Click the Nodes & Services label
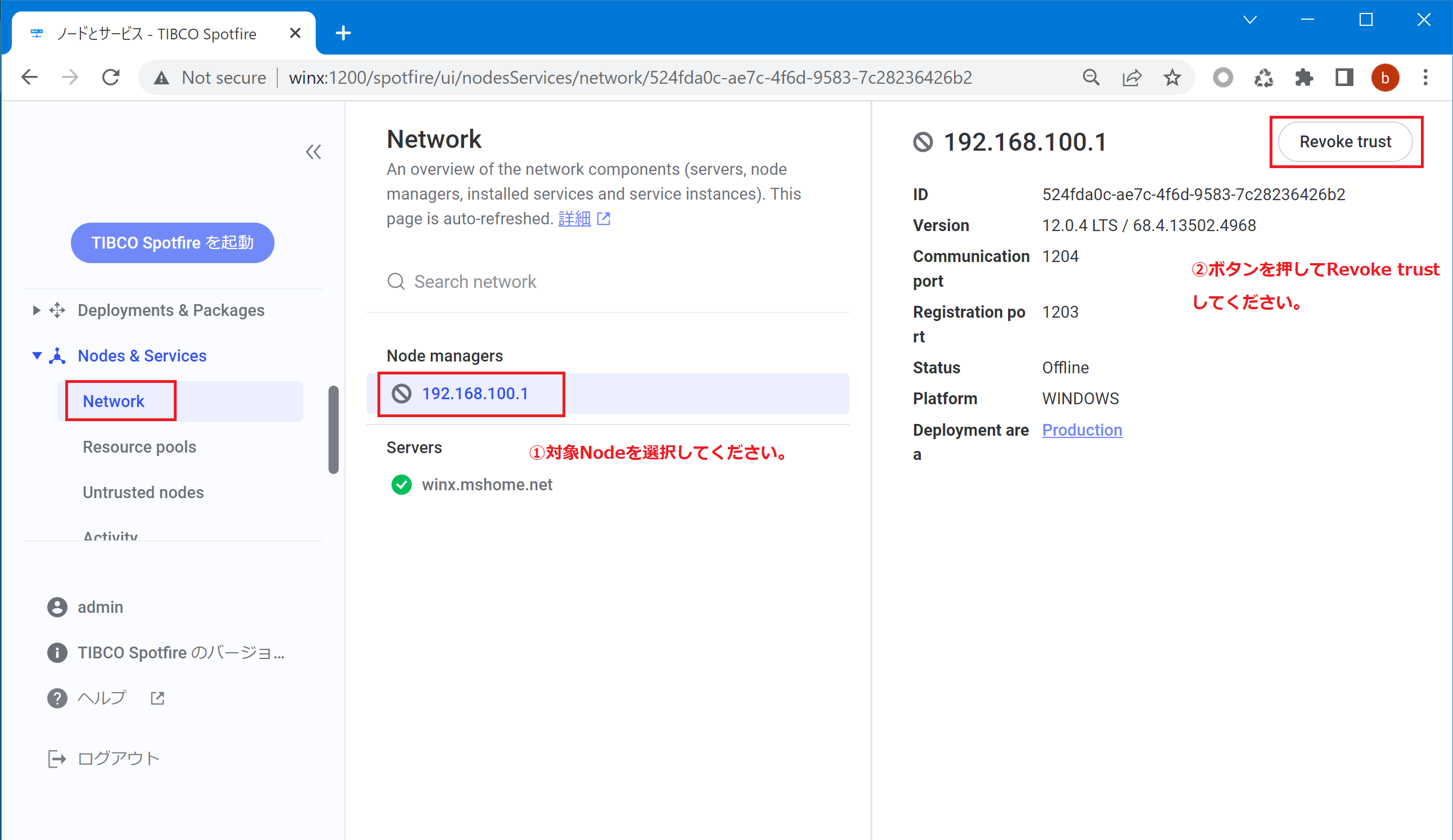 point(142,355)
